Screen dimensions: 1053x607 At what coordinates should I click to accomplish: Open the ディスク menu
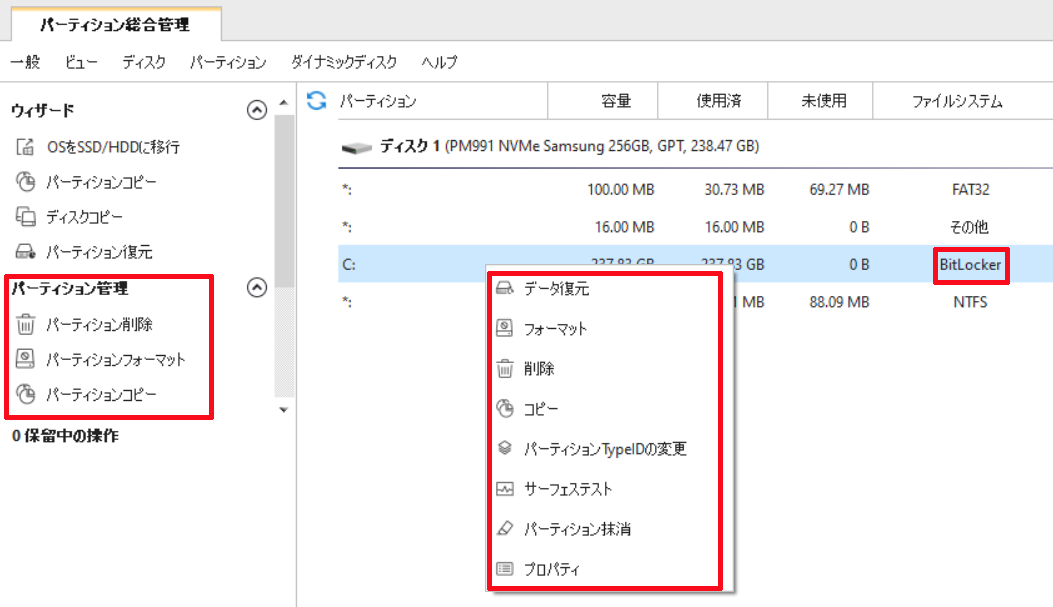pos(144,61)
